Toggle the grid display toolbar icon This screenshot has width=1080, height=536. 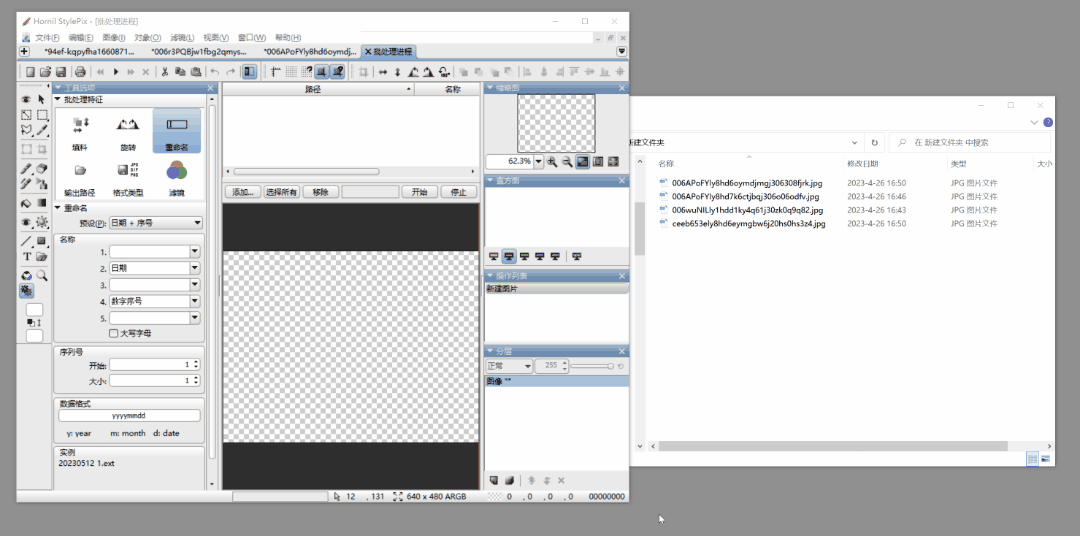[x=291, y=72]
